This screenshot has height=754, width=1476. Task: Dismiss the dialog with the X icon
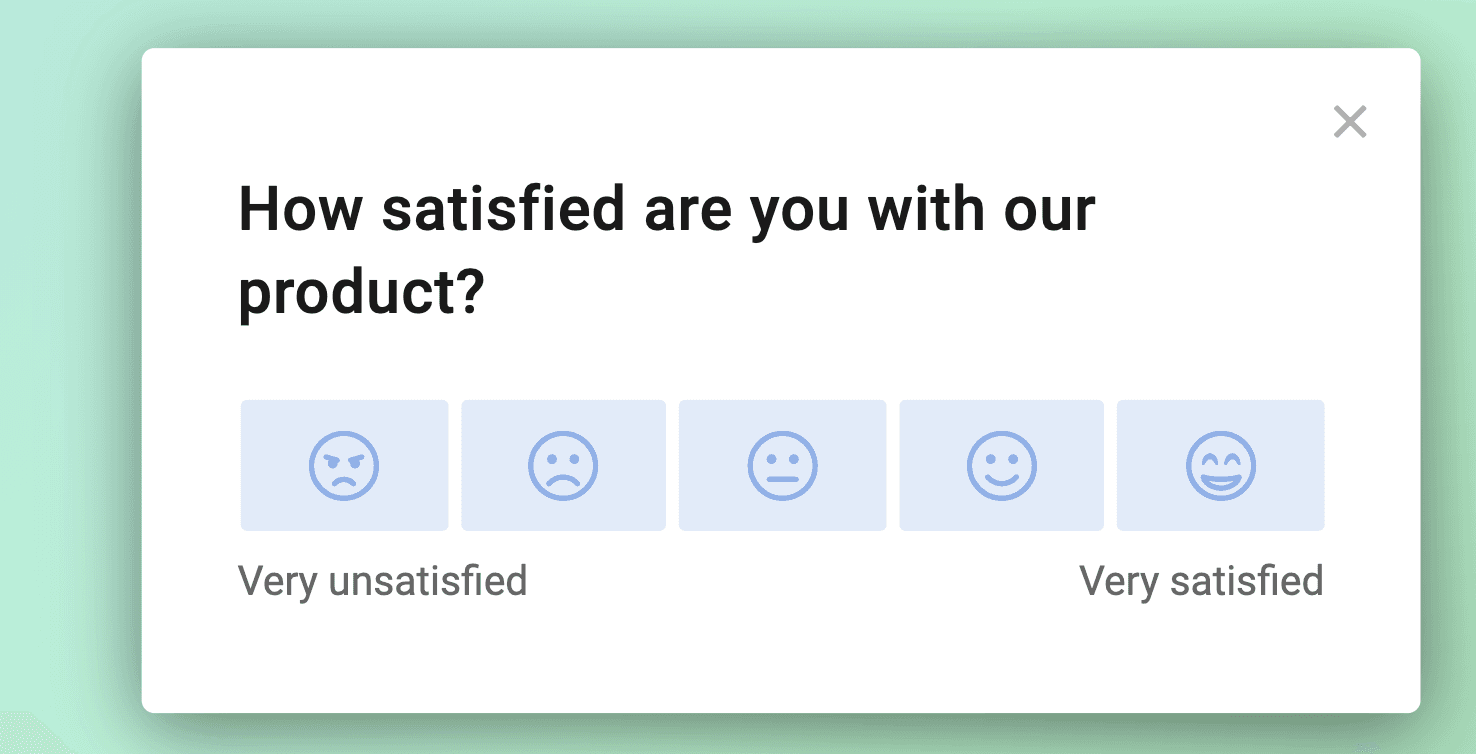point(1350,122)
